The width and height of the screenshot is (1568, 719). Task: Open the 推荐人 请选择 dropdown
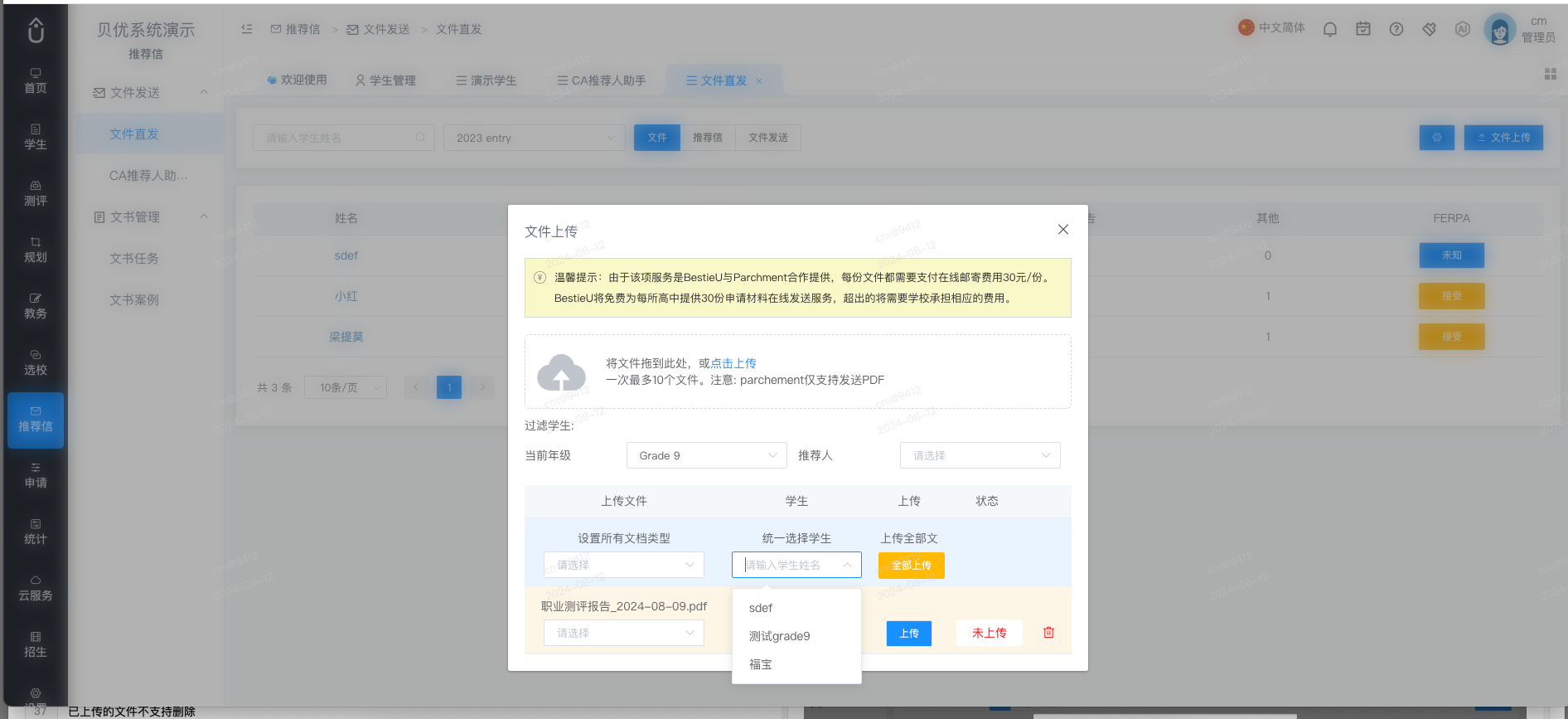pos(980,455)
